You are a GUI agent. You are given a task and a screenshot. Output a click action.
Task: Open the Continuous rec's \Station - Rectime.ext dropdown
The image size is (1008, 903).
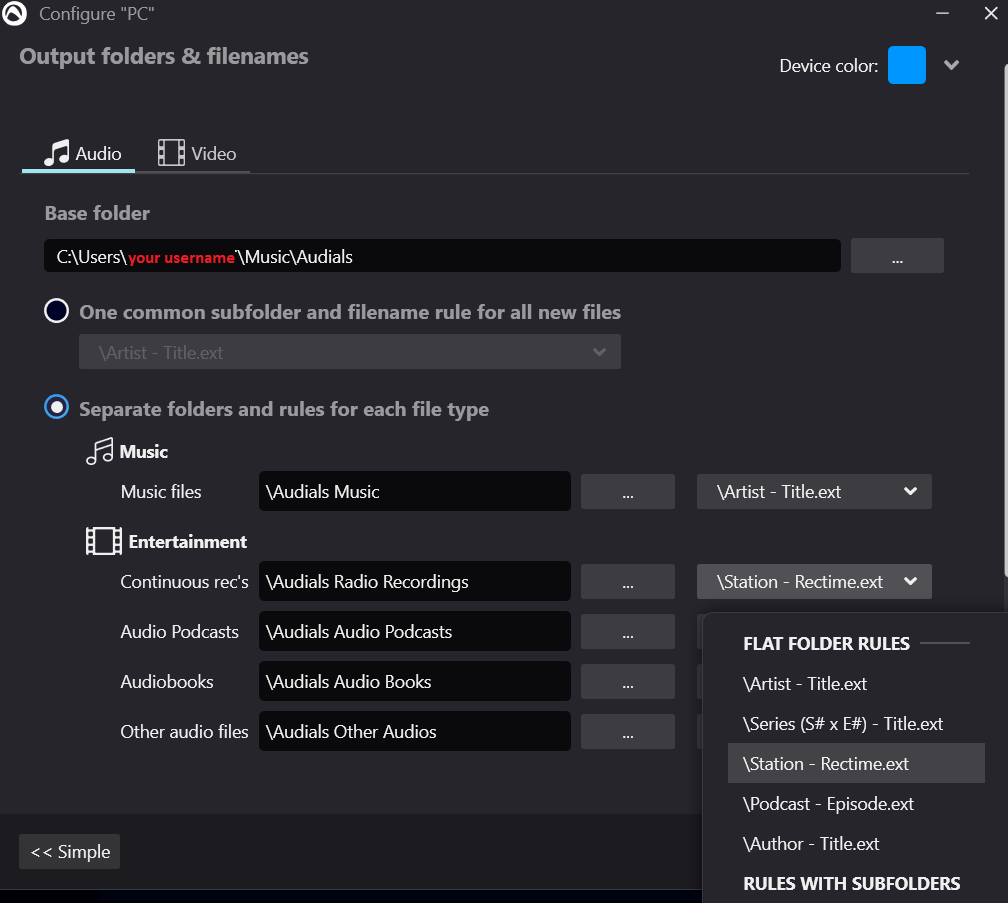pyautogui.click(x=814, y=582)
